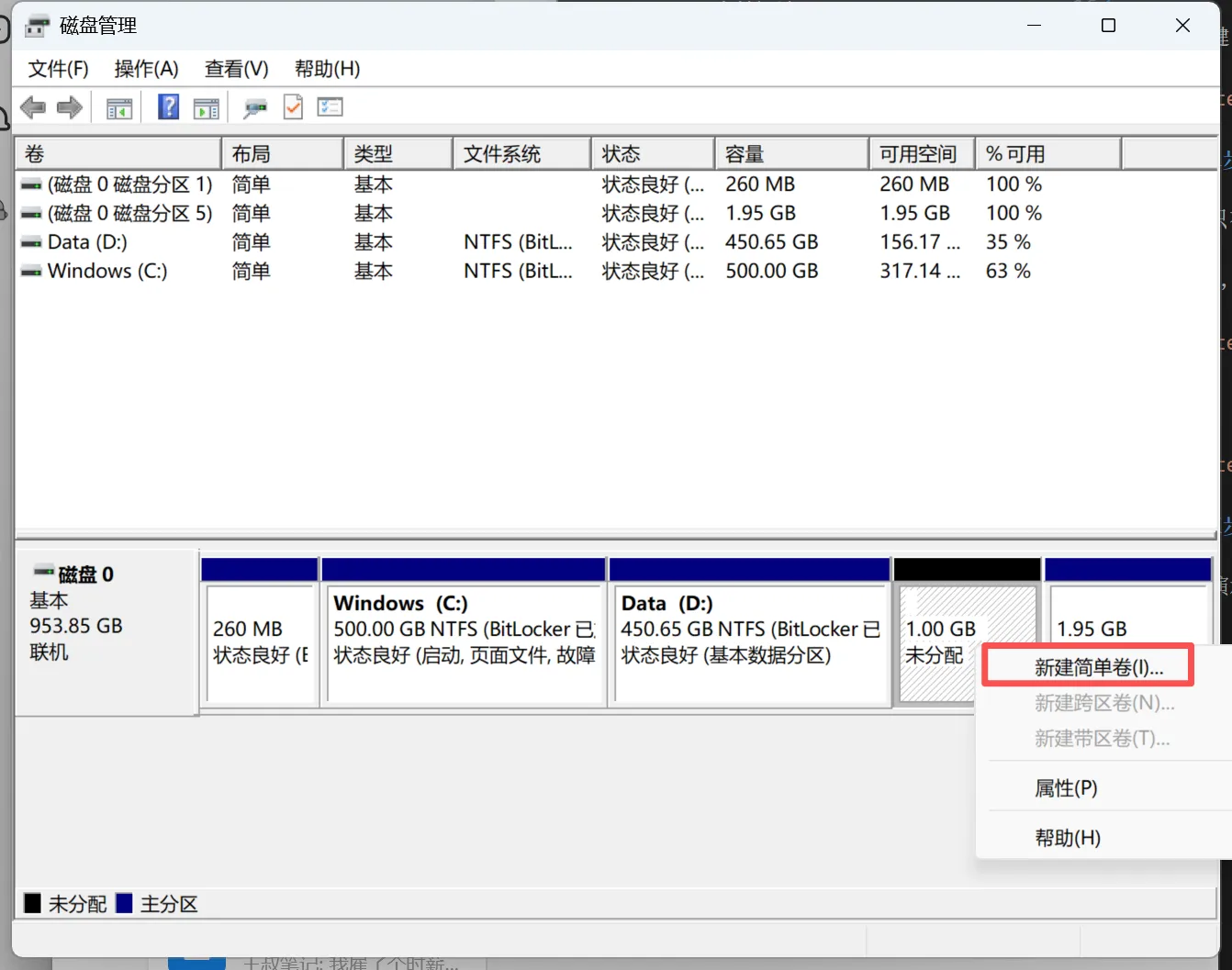Show/hide action pane toolbar icon

tap(207, 108)
